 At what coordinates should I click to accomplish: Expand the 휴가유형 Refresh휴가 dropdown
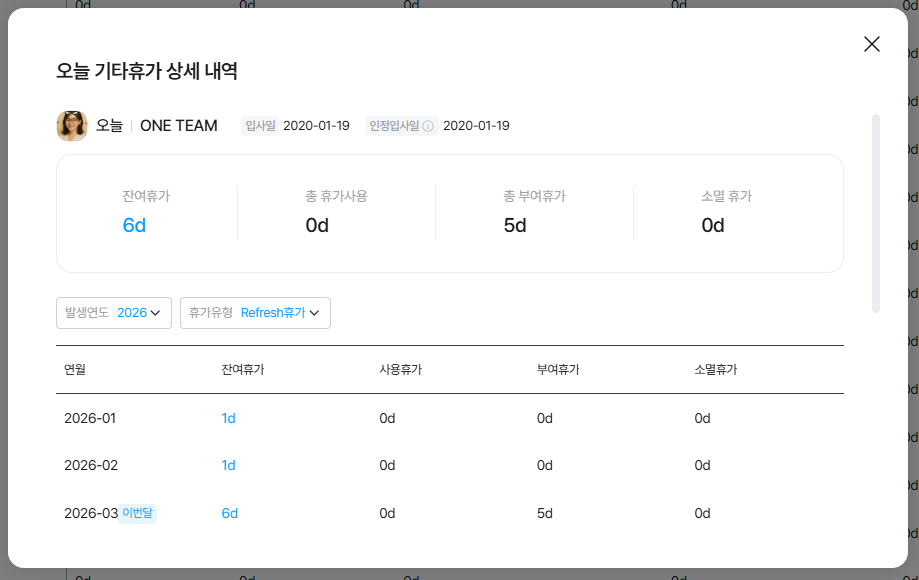pos(255,313)
